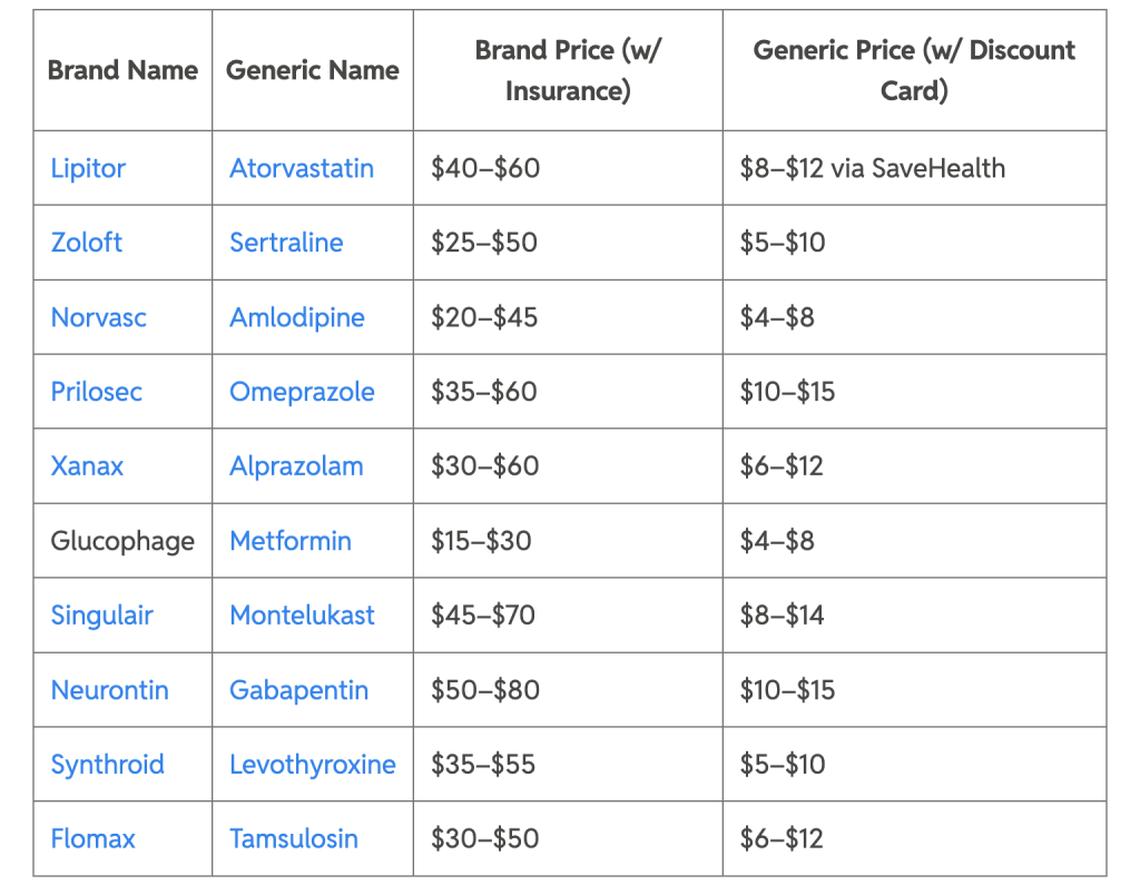This screenshot has height=885, width=1140.
Task: Open the Zoloft link
Action: 86,243
